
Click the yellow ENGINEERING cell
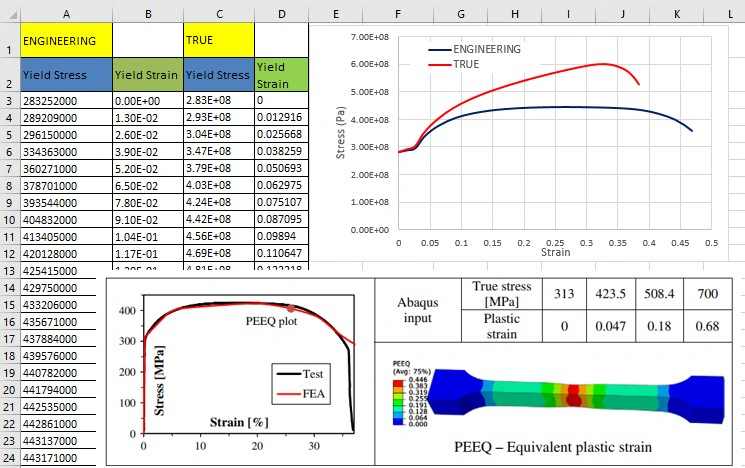click(x=66, y=40)
